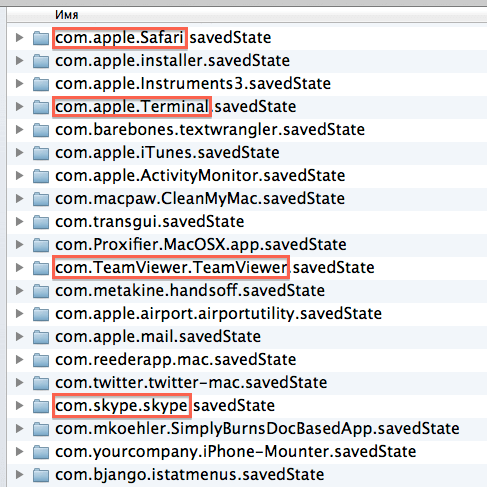Click the com.reederapp.mac.savedState folder icon
The image size is (487, 487).
(x=41, y=360)
